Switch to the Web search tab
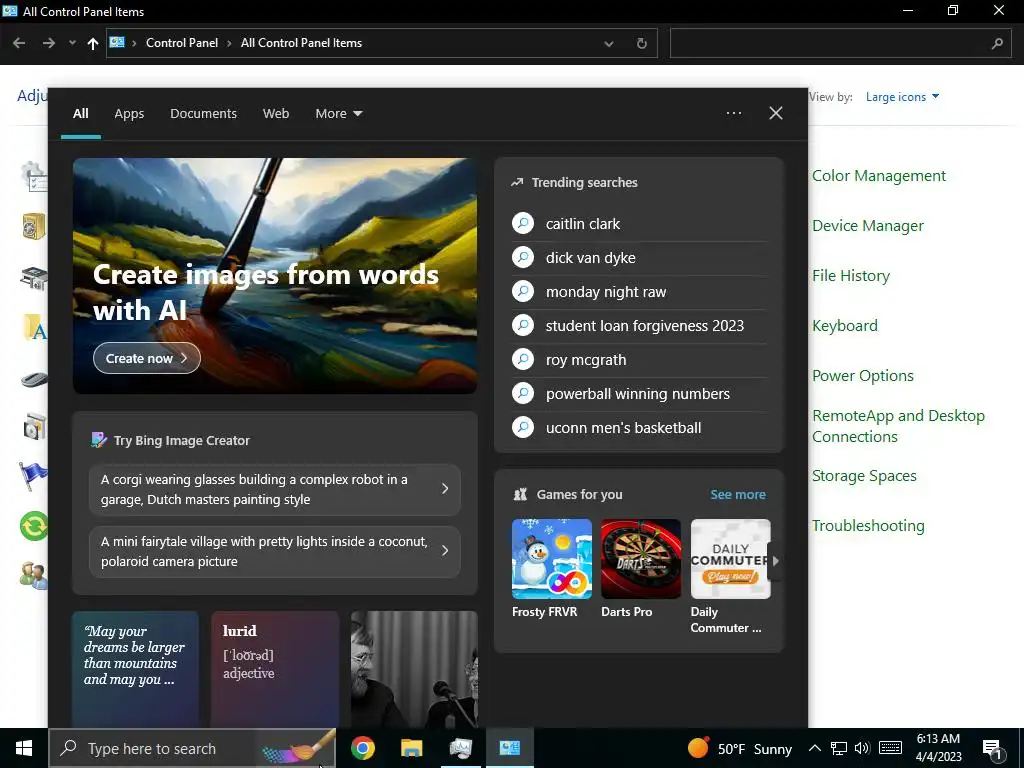The image size is (1024, 768). pos(276,114)
